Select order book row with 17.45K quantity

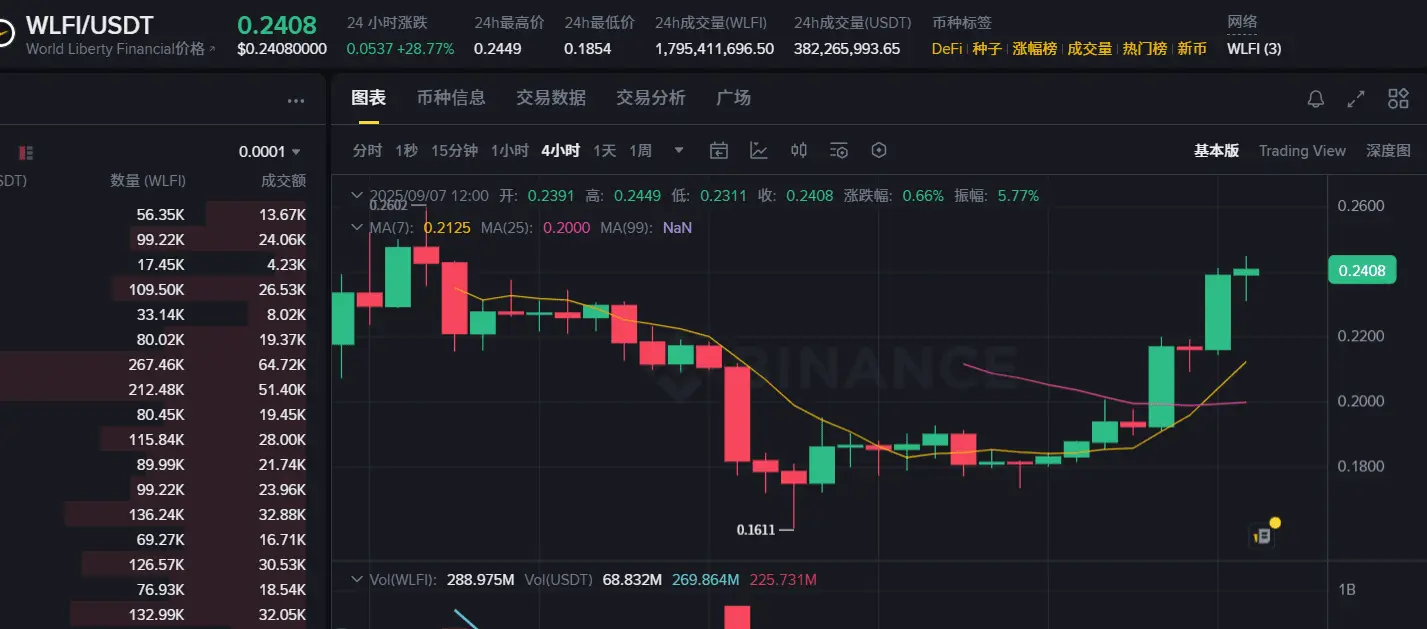[x=153, y=265]
